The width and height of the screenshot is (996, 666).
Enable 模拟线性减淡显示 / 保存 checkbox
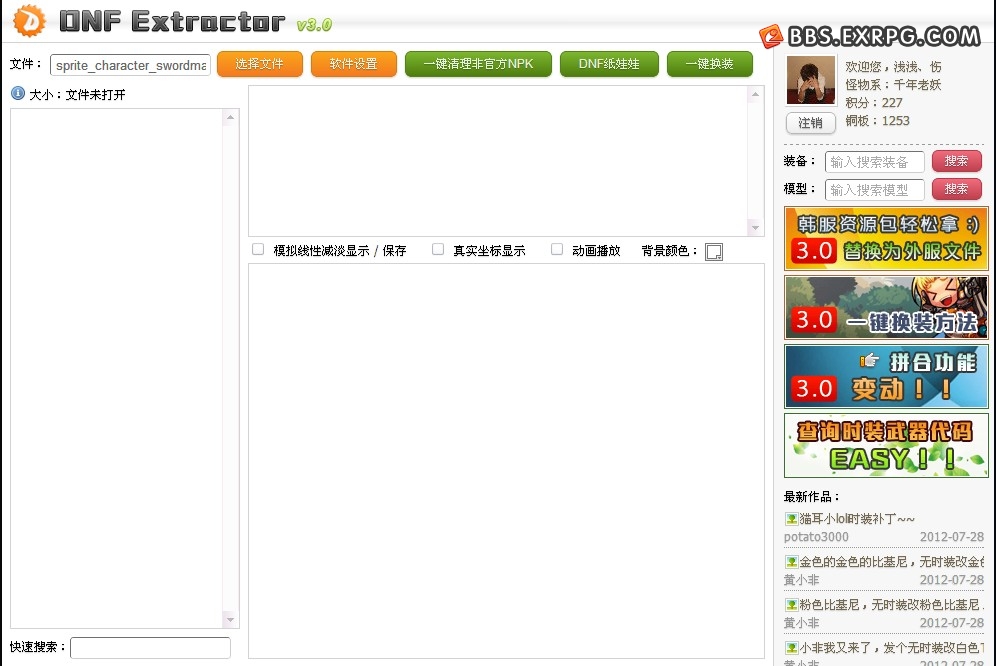258,249
